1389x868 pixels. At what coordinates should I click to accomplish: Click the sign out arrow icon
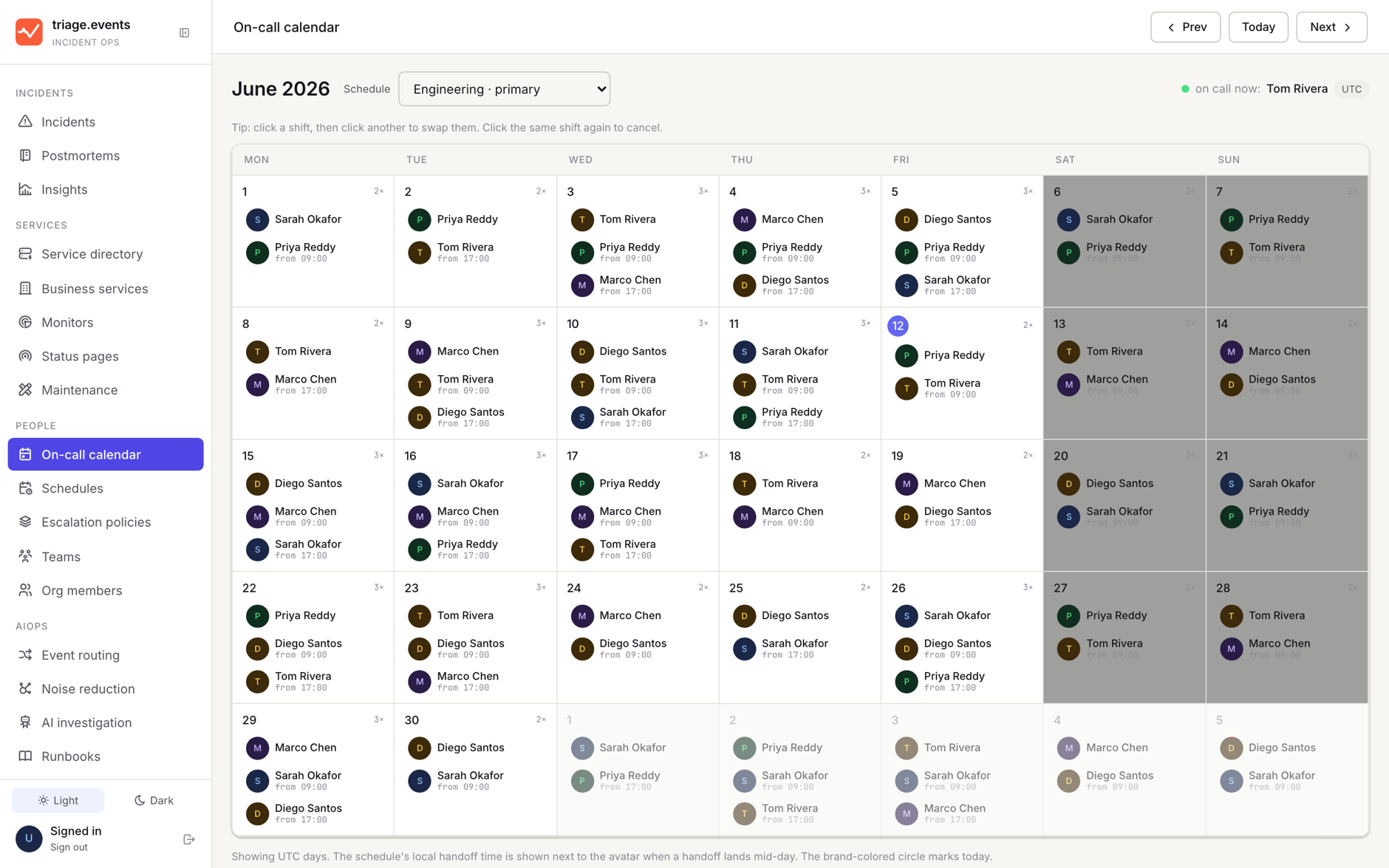tap(189, 839)
